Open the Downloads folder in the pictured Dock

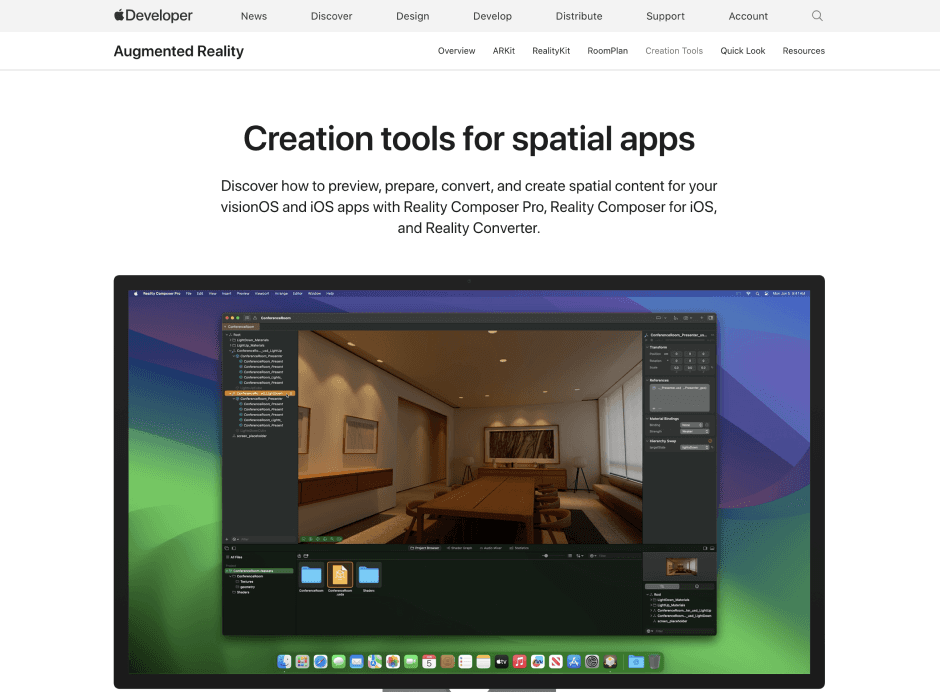click(x=636, y=661)
